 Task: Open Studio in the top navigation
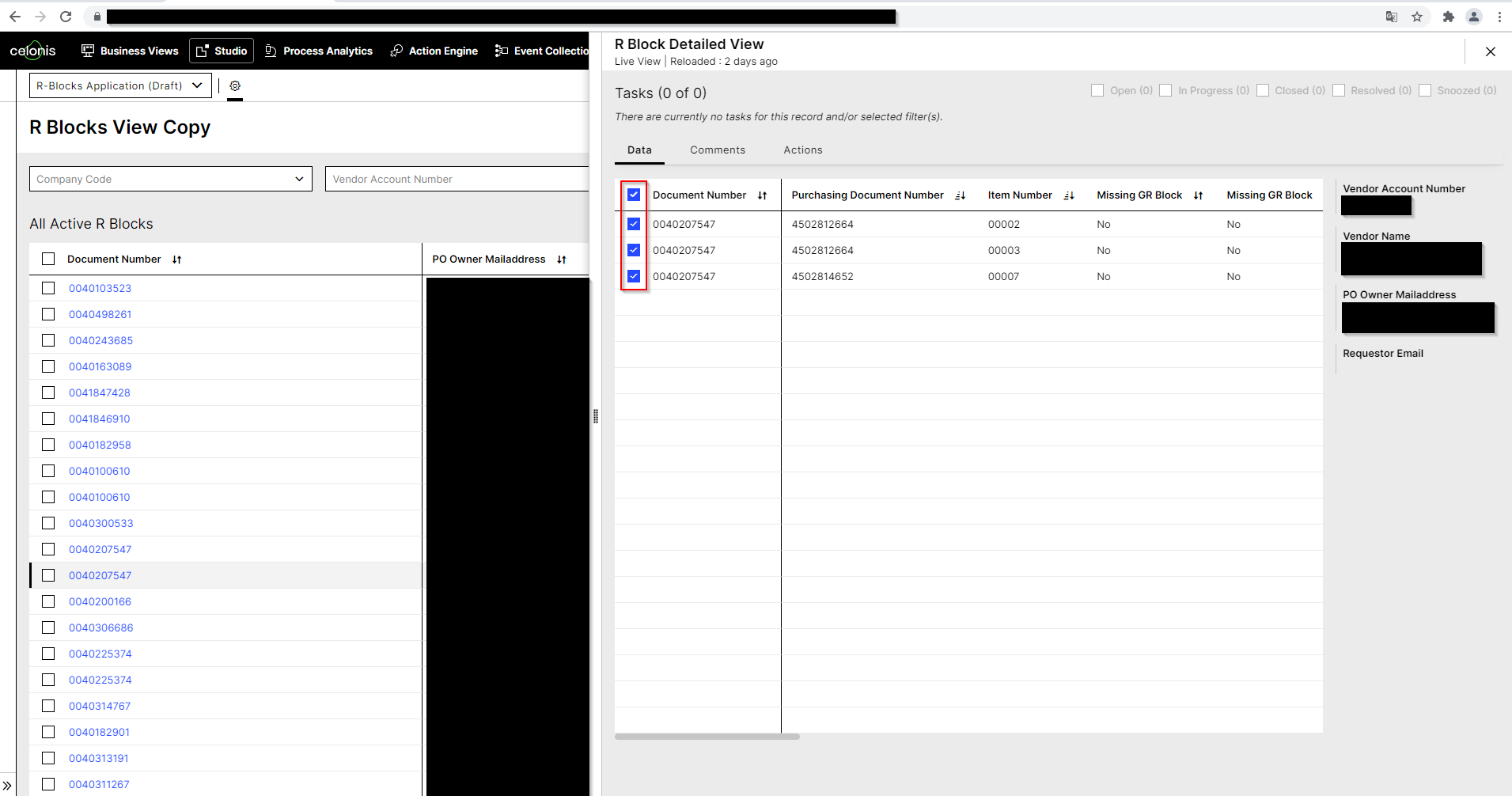(222, 51)
